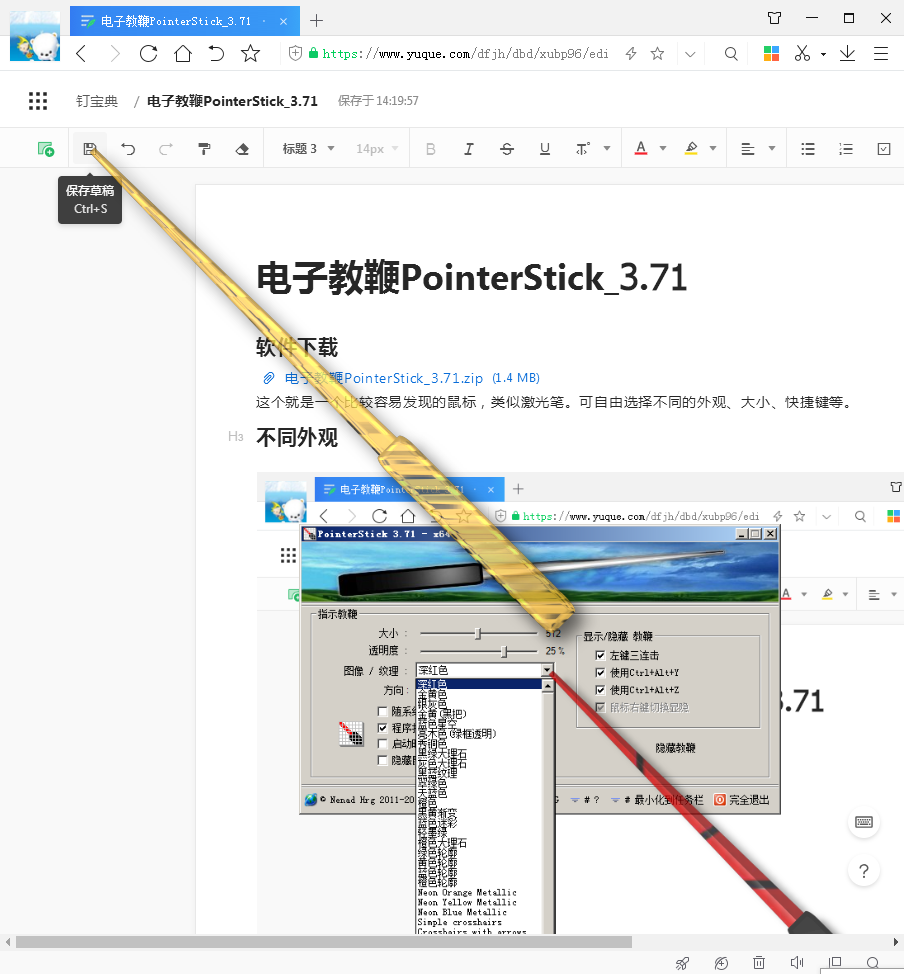The image size is (904, 974).
Task: Open the browser downloads icon
Action: click(x=847, y=53)
